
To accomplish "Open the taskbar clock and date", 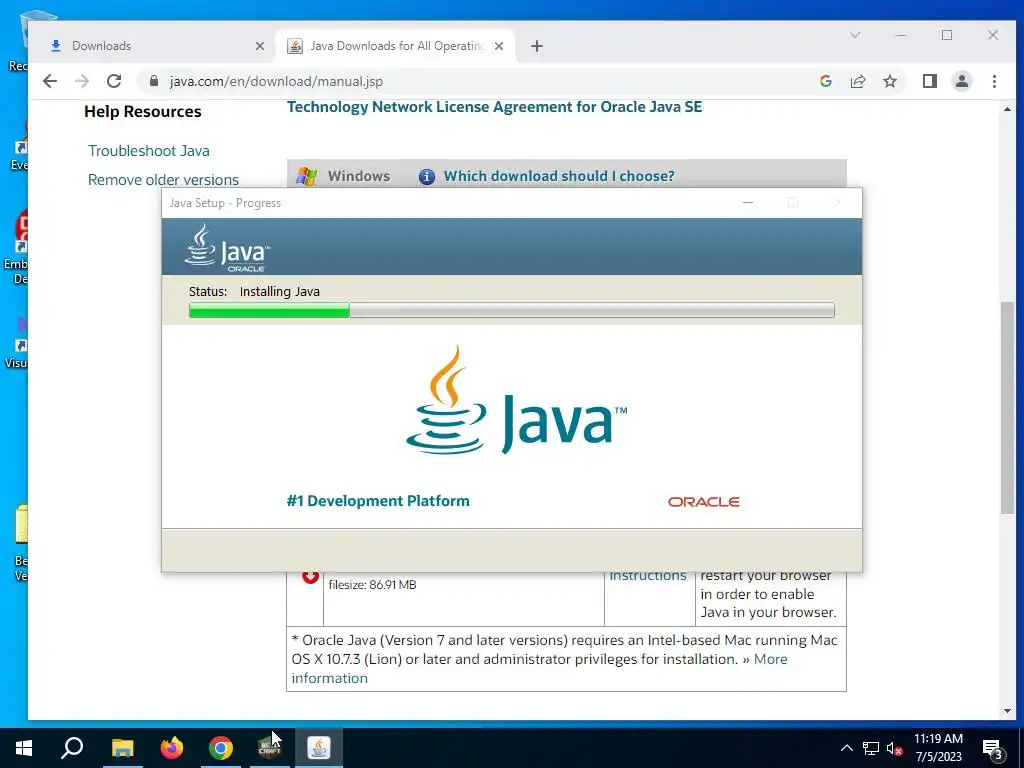I will click(938, 748).
